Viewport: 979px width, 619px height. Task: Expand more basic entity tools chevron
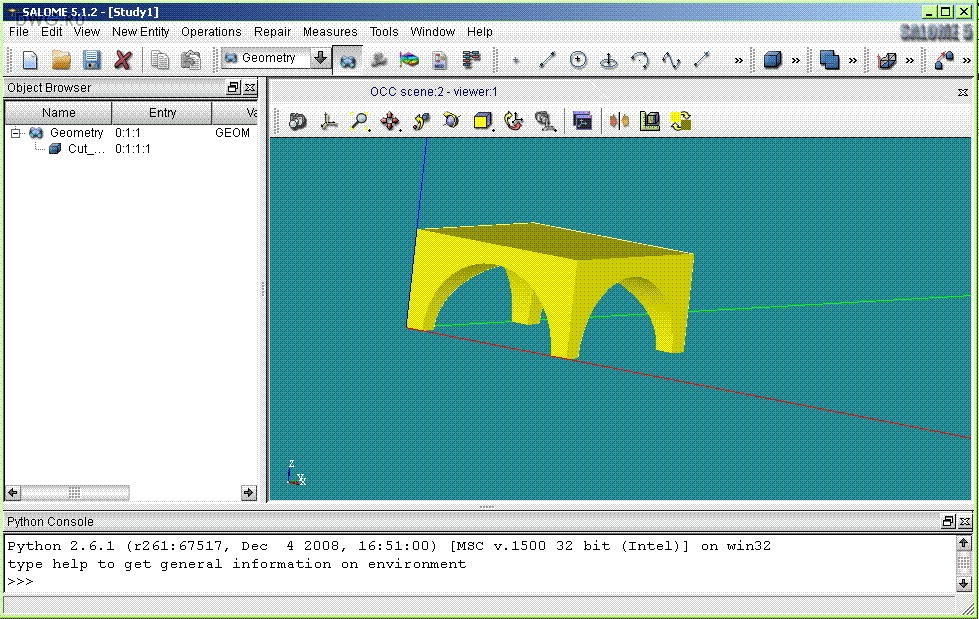tap(739, 61)
